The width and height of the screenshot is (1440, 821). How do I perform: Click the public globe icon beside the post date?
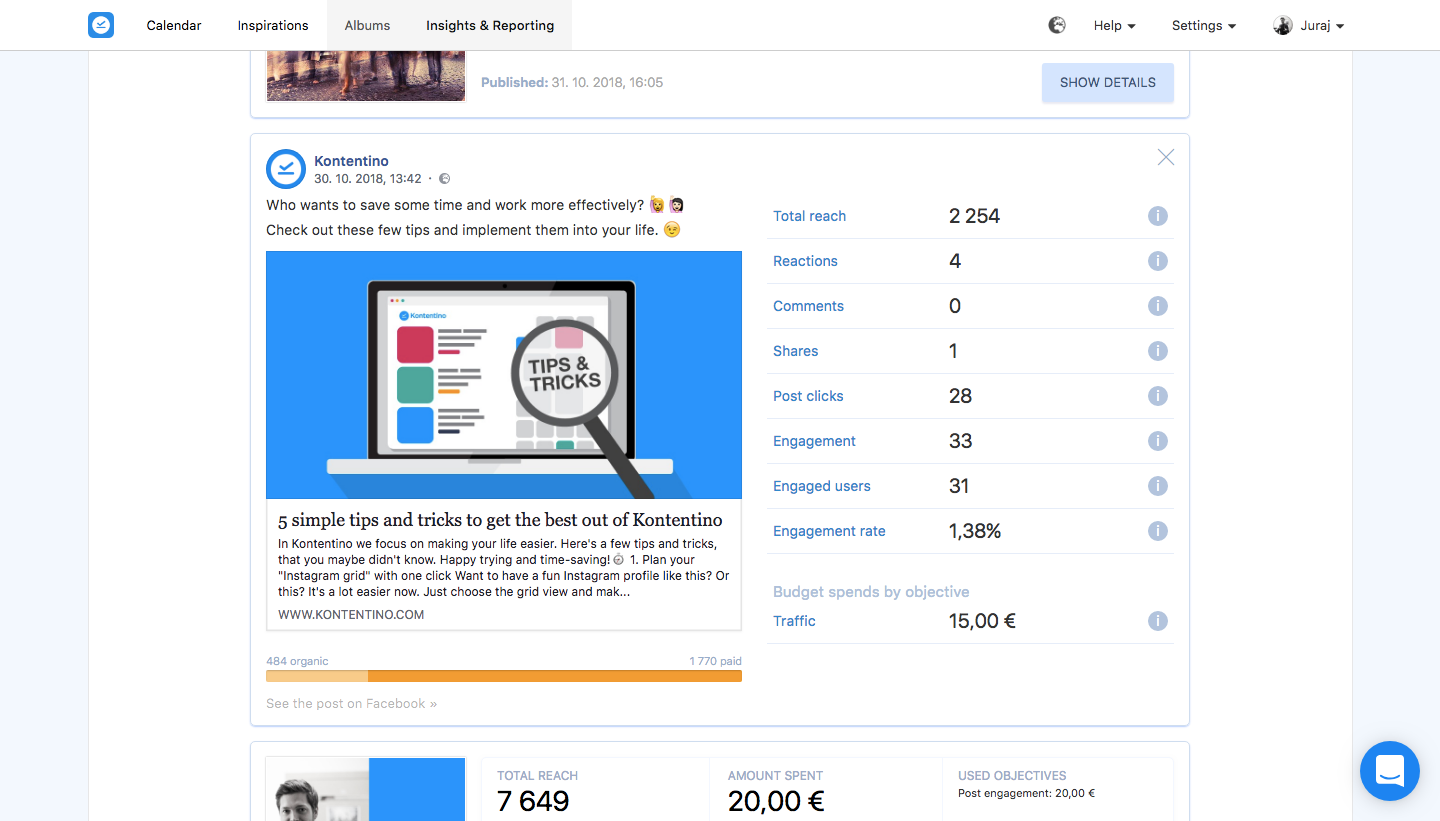[x=445, y=179]
